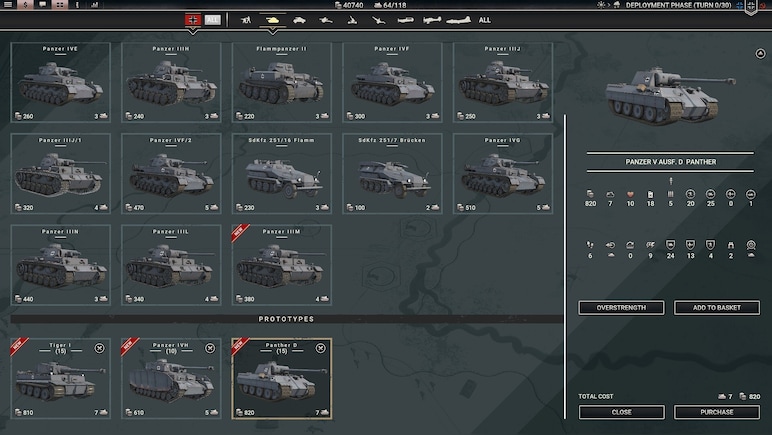Click the close defense shield showing 4
Viewport: 772px width, 435px height.
pos(710,245)
